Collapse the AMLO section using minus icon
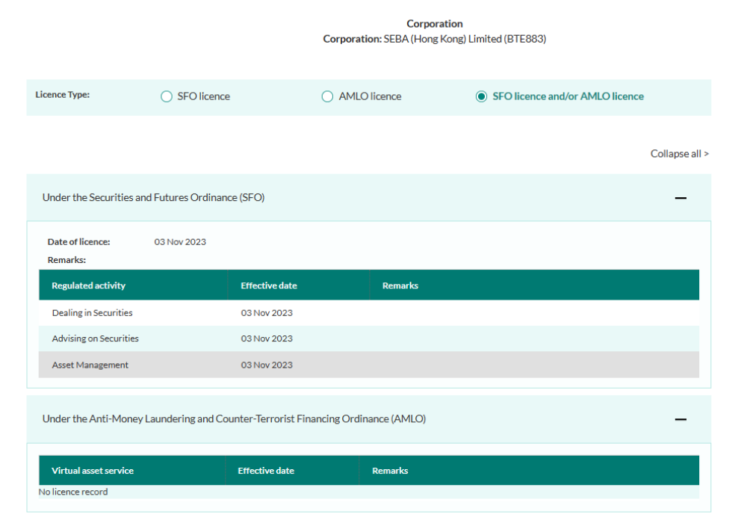This screenshot has width=750, height=529. tap(680, 419)
